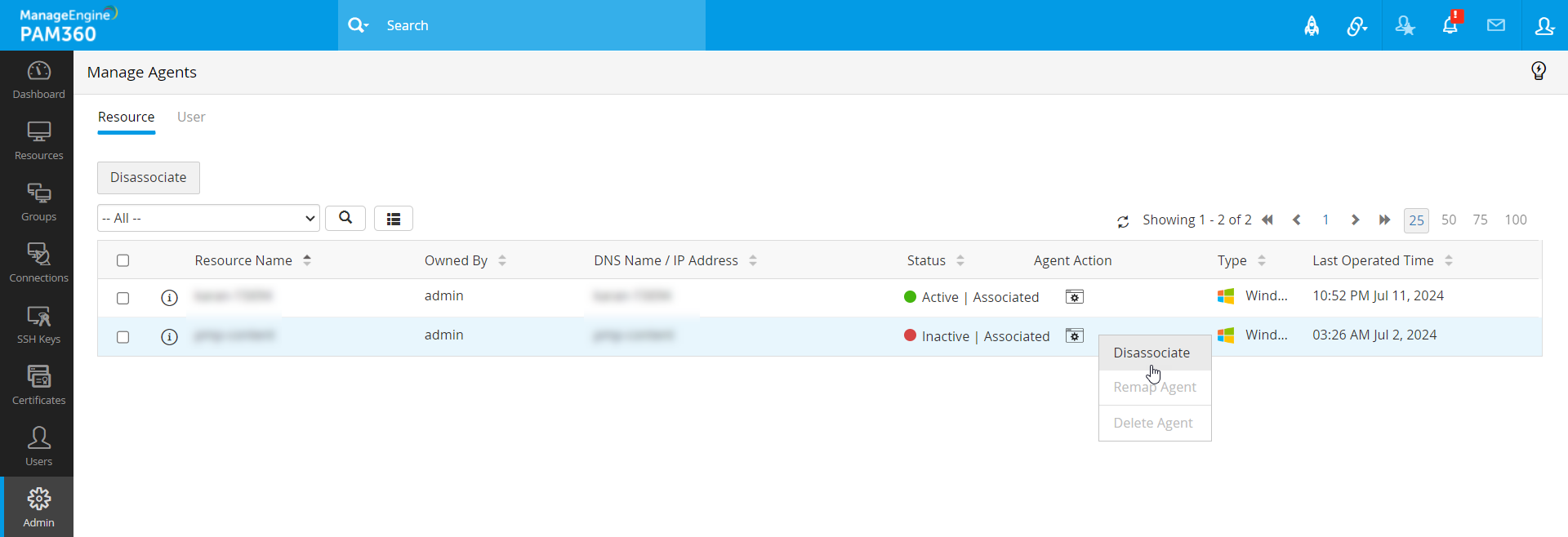This screenshot has height=537, width=1568.
Task: Go to the previous page
Action: [x=1296, y=220]
